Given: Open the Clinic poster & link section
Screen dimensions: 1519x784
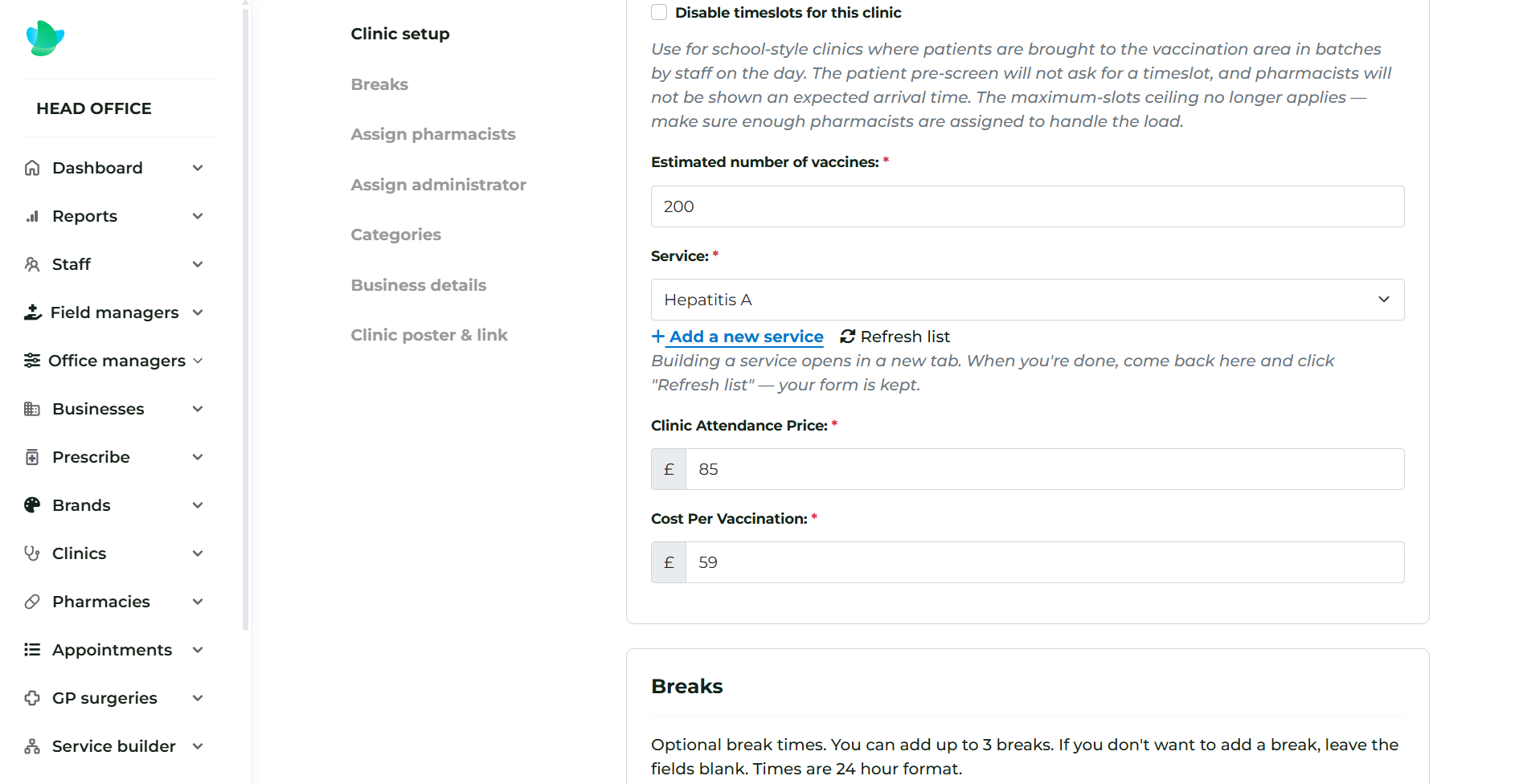Looking at the screenshot, I should click(x=429, y=335).
